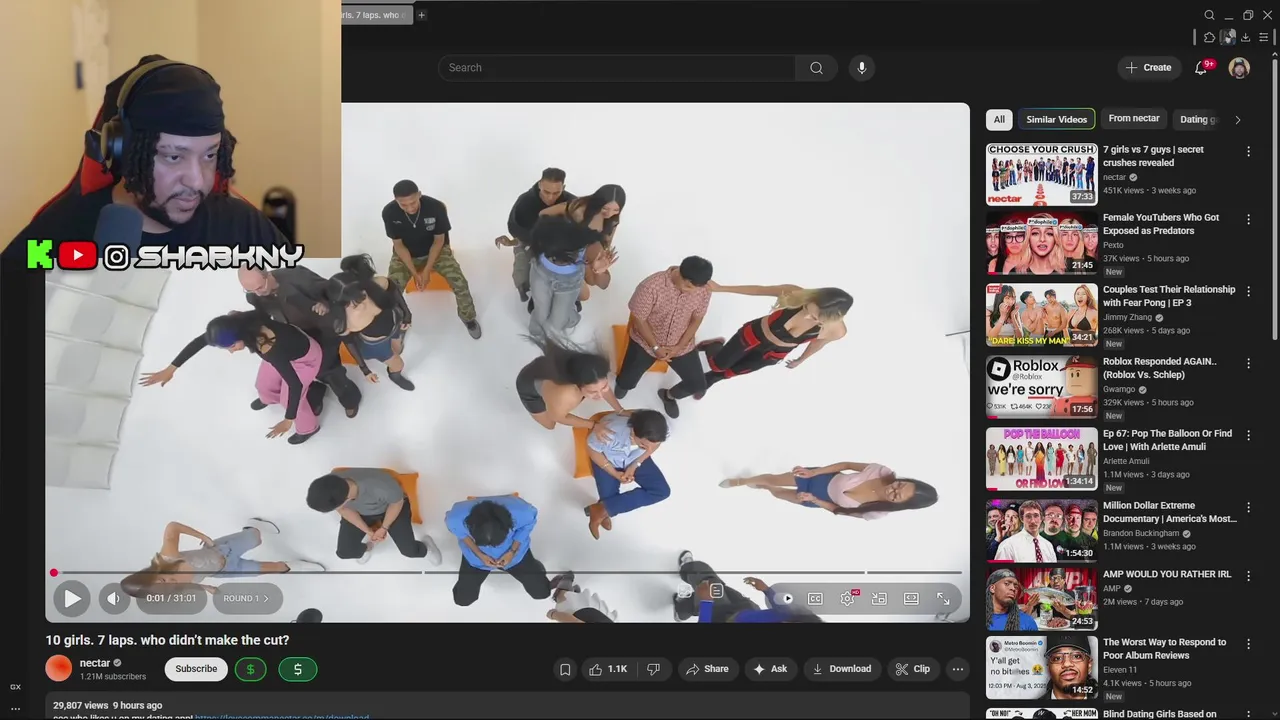This screenshot has height=720, width=1280.
Task: Open options menu for Couples Test video
Action: pos(1248,291)
